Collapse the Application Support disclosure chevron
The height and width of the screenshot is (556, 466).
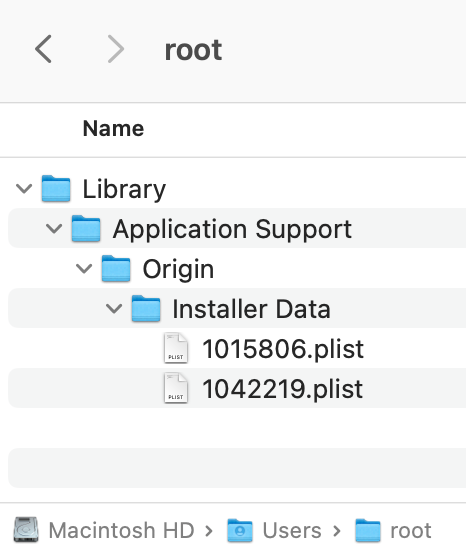coord(54,229)
